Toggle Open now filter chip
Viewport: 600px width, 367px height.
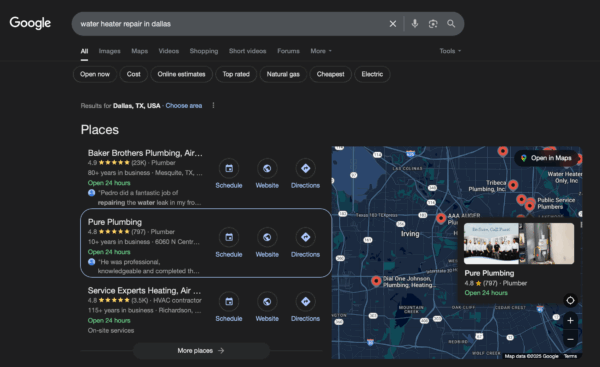pyautogui.click(x=95, y=74)
